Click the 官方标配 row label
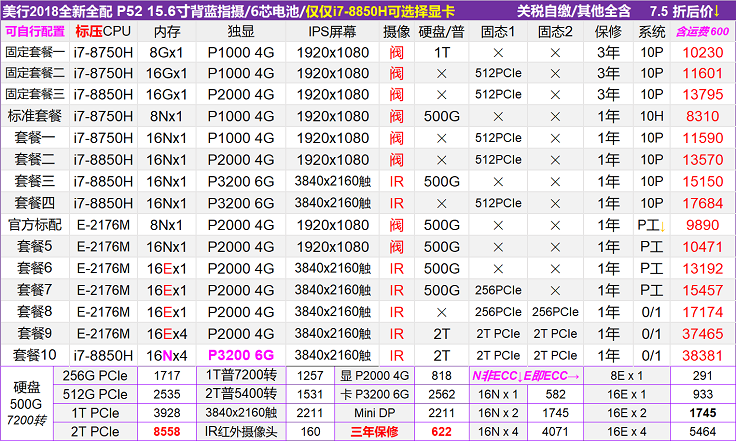The height and width of the screenshot is (441, 736). pyautogui.click(x=35, y=225)
